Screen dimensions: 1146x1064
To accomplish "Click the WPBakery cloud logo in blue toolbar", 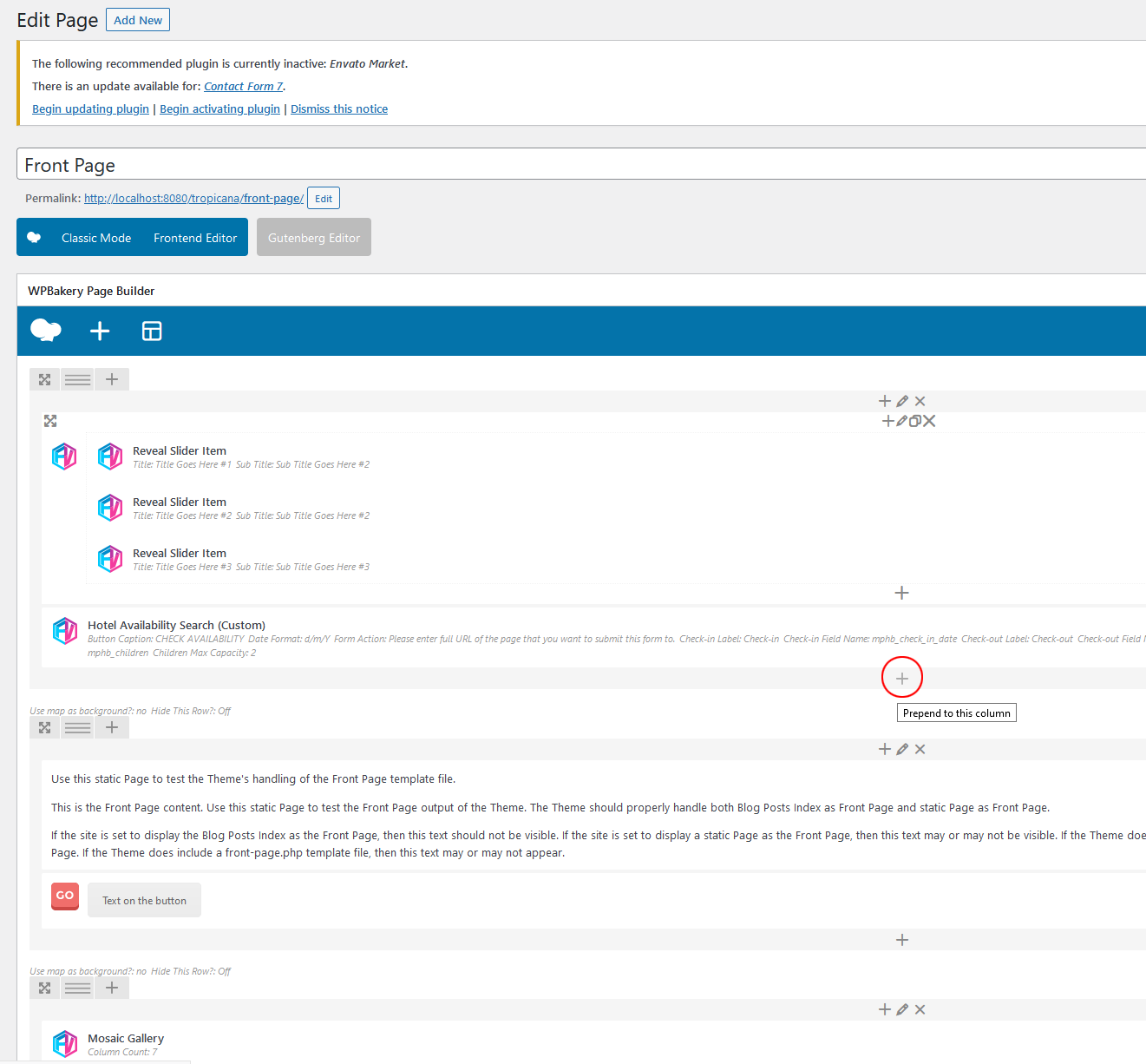I will click(x=46, y=331).
